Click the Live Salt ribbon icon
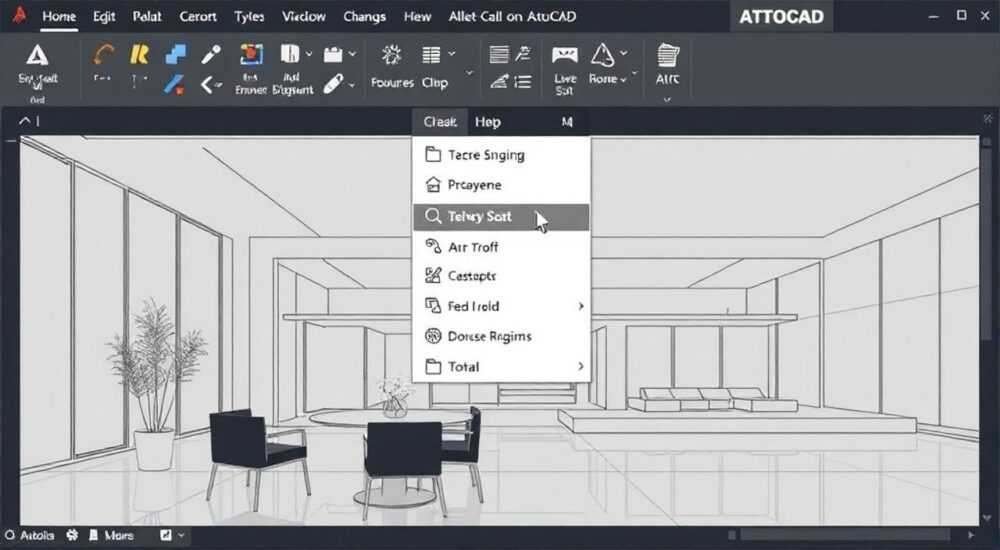The width and height of the screenshot is (1000, 550). coord(564,56)
